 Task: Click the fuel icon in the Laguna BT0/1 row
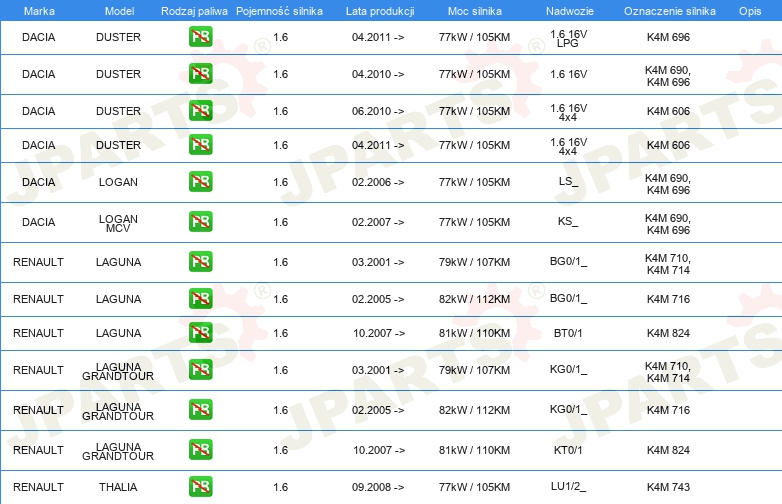tap(200, 333)
